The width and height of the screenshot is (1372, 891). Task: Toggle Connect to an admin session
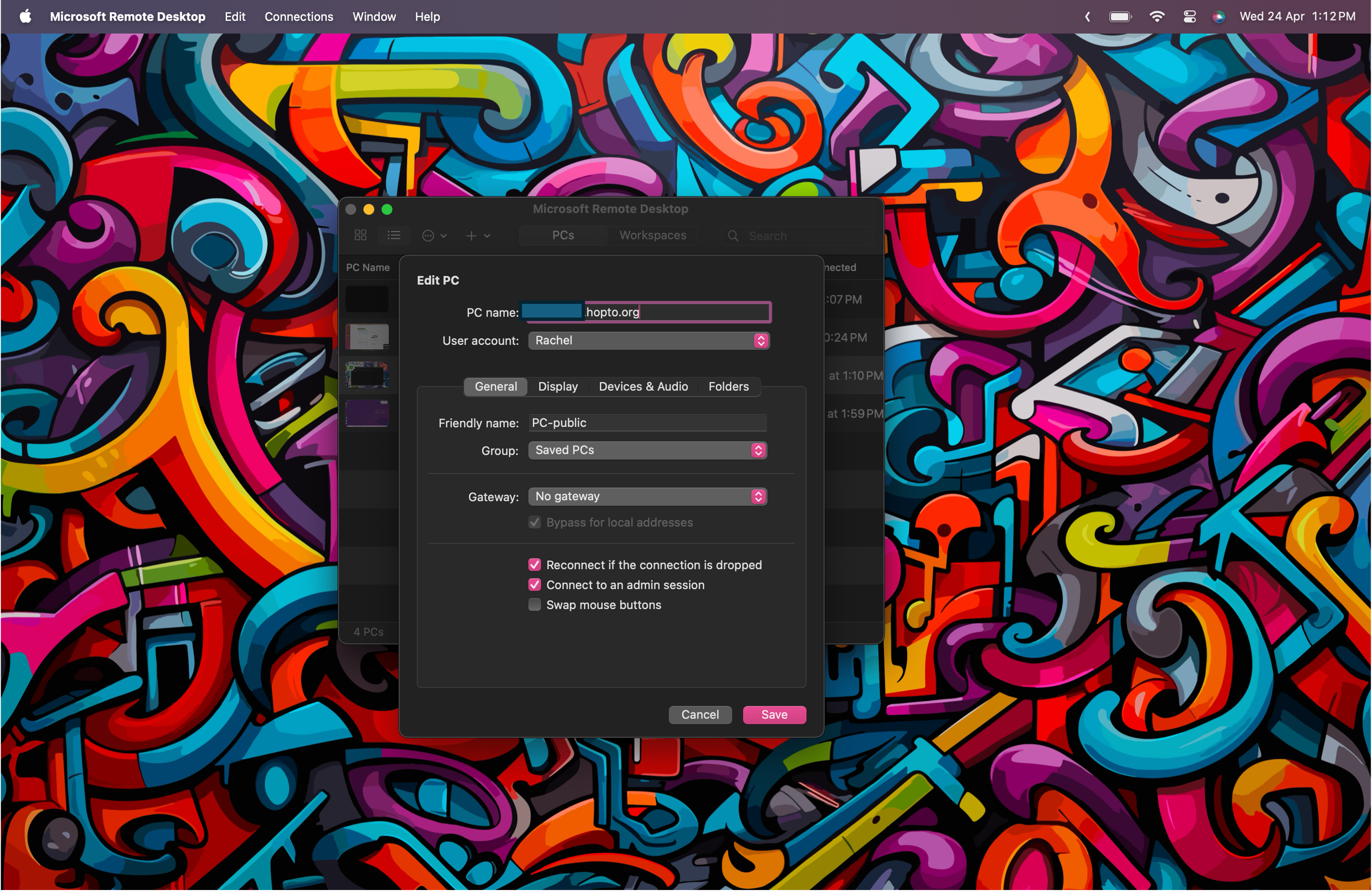pyautogui.click(x=534, y=585)
